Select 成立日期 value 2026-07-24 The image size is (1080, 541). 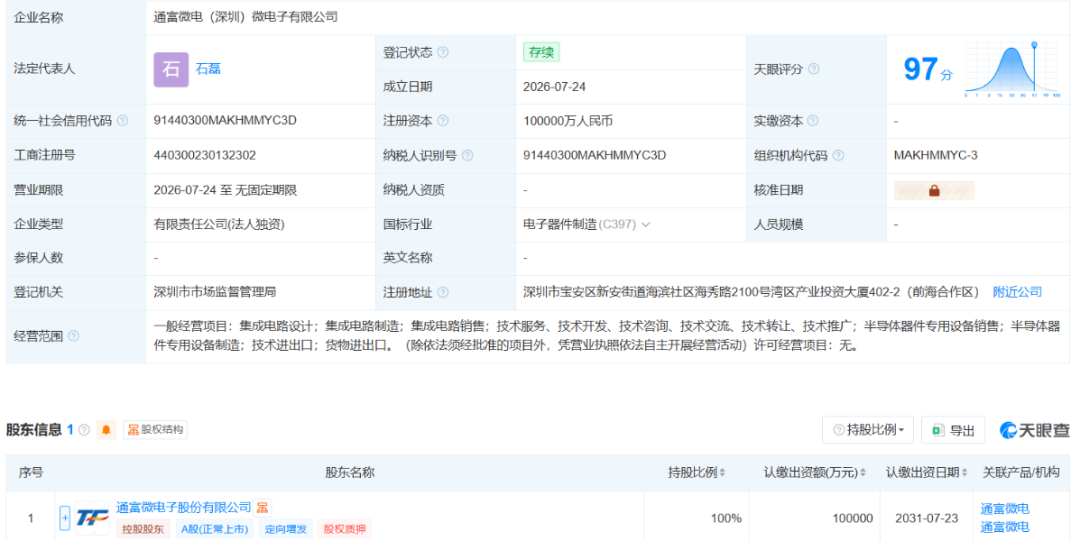[x=554, y=87]
